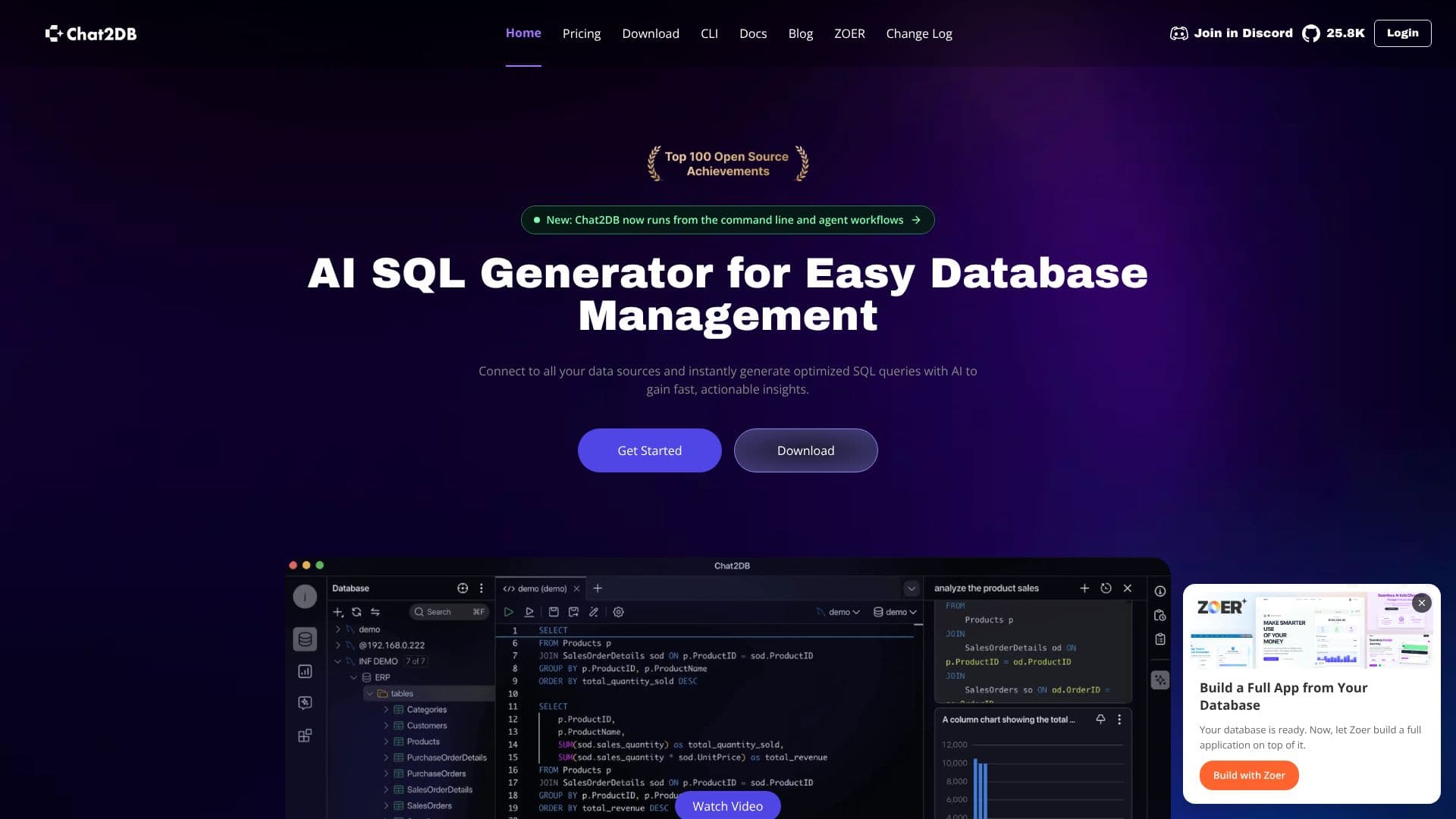Screen dimensions: 1456x819
Task: Collapse the INF DEMO connection
Action: click(x=338, y=661)
